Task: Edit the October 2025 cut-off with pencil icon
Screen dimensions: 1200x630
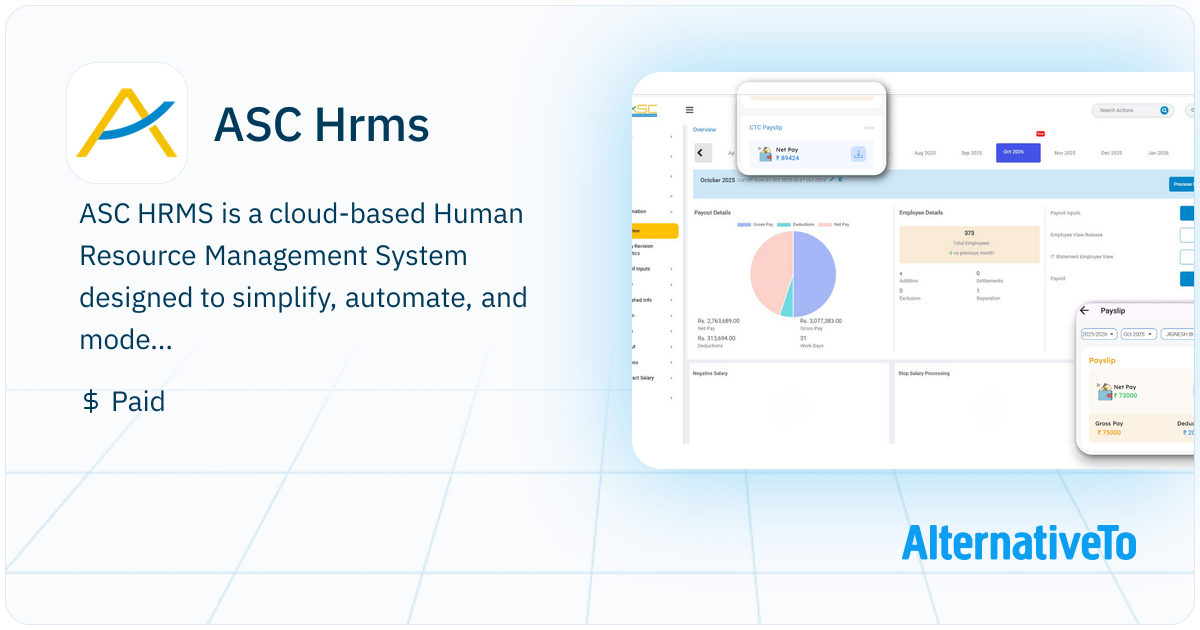Action: coord(831,179)
